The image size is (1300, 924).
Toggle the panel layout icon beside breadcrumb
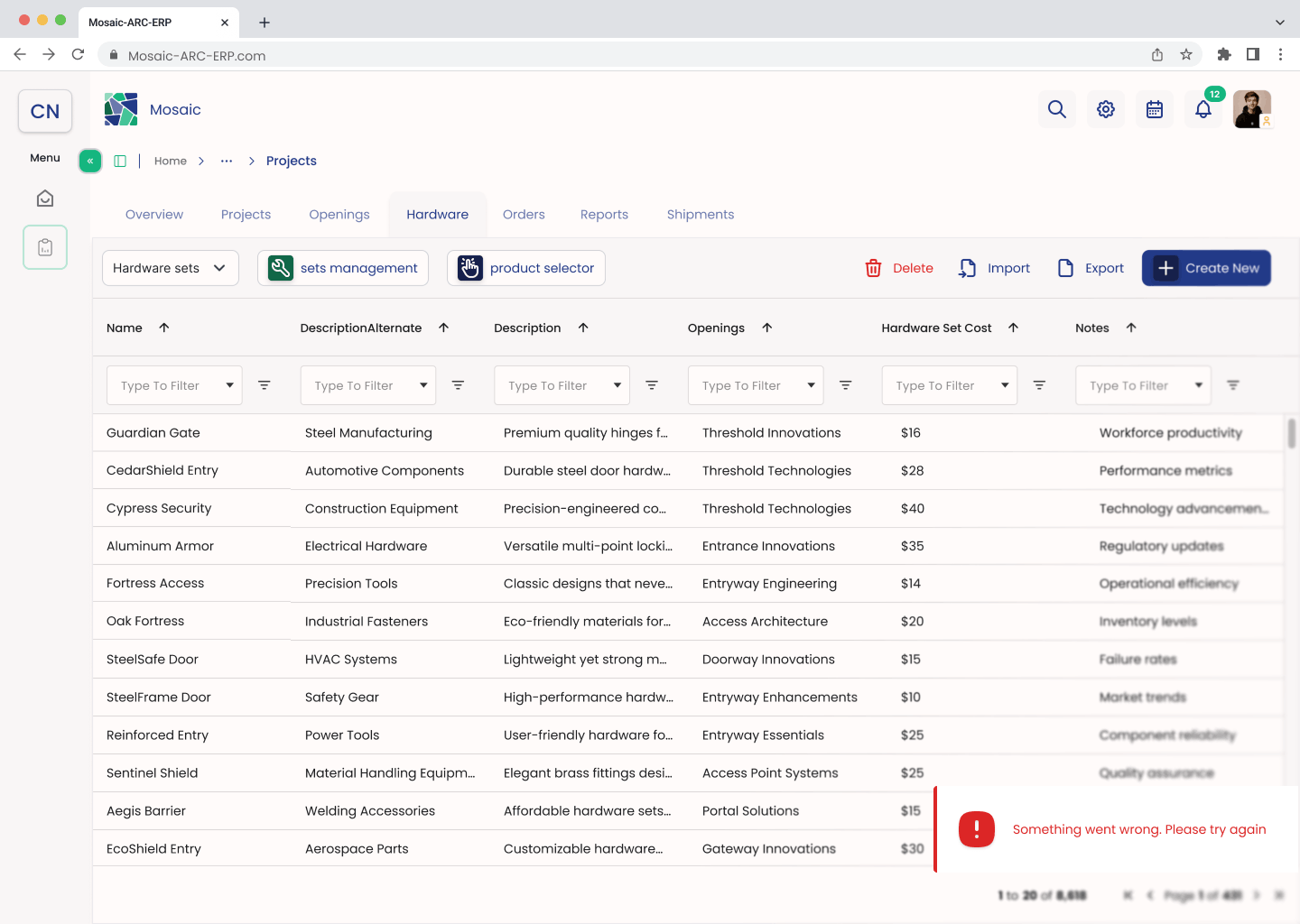[120, 161]
